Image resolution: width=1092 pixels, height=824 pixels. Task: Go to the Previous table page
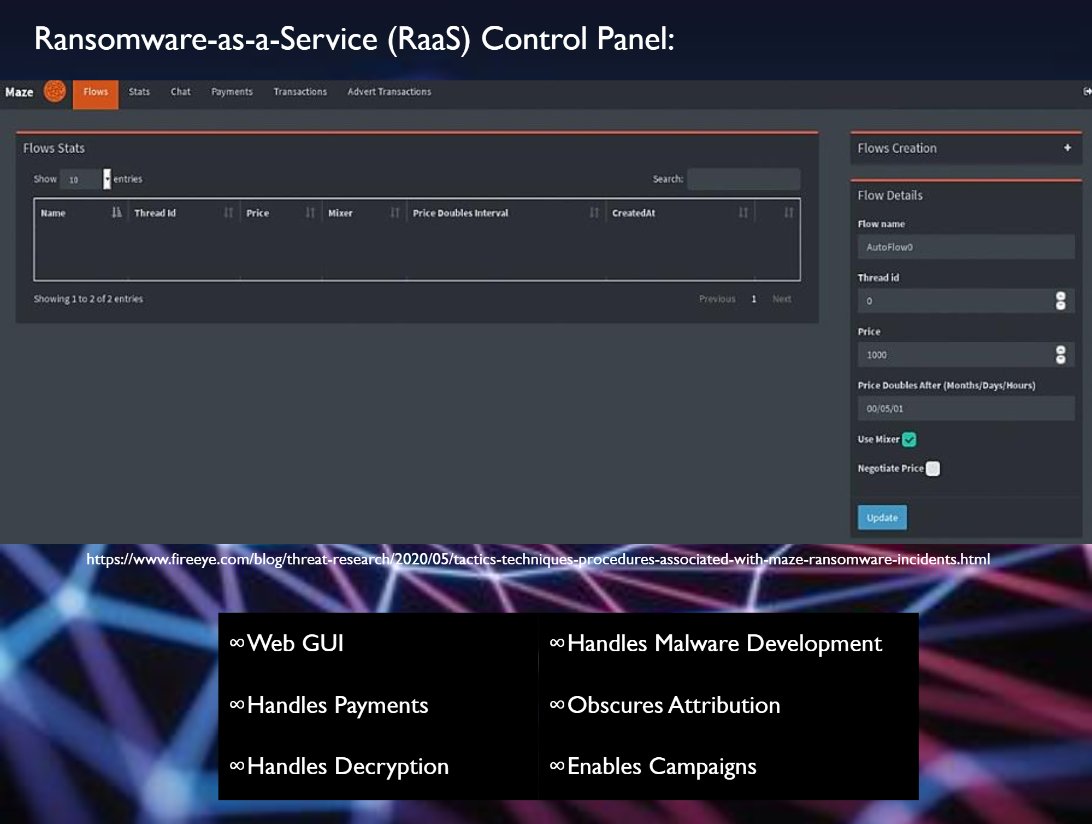pyautogui.click(x=717, y=299)
